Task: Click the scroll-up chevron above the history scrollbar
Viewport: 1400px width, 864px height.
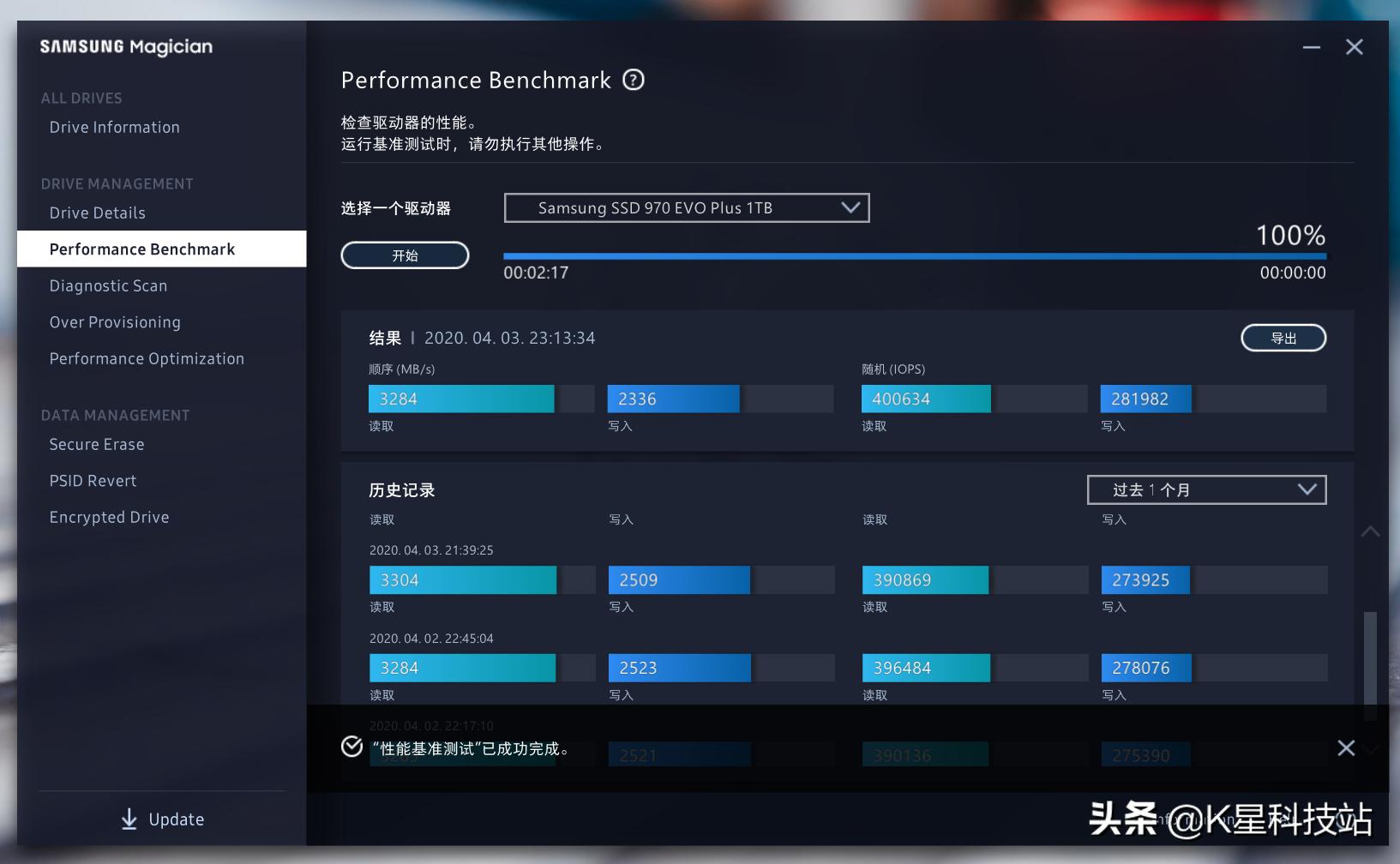Action: [x=1369, y=531]
